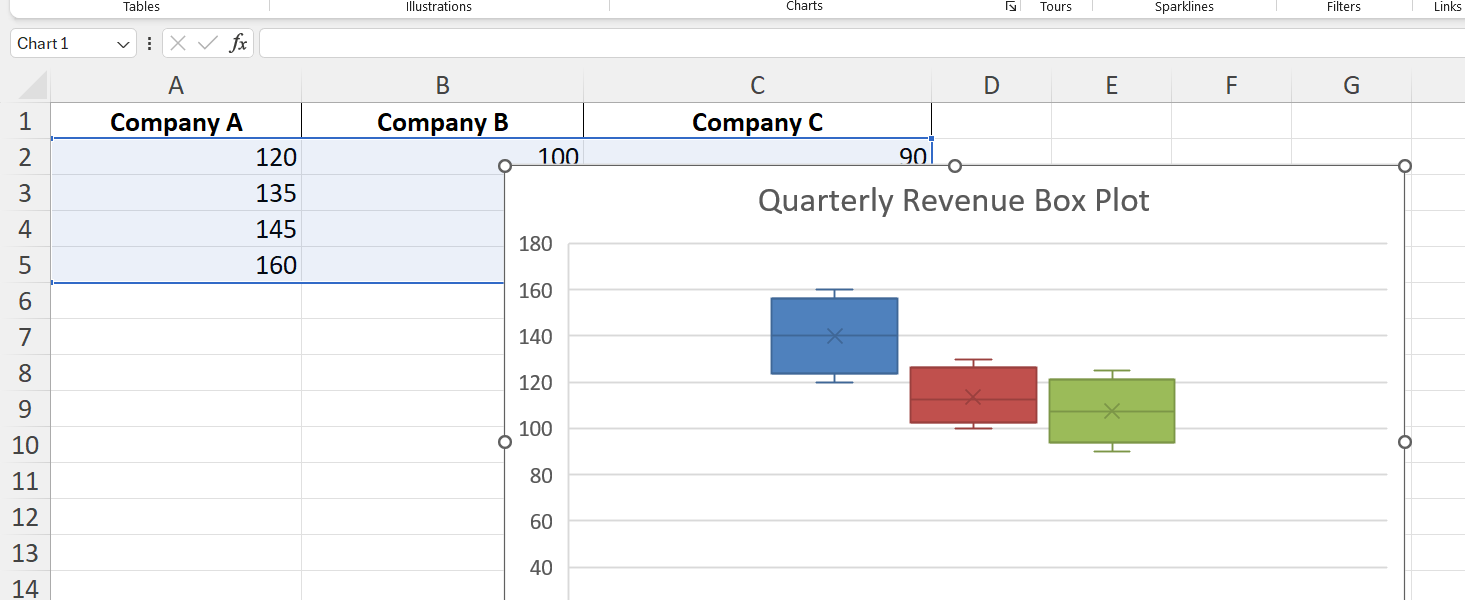This screenshot has height=600, width=1465.
Task: Select row 7 header
Action: tap(25, 337)
